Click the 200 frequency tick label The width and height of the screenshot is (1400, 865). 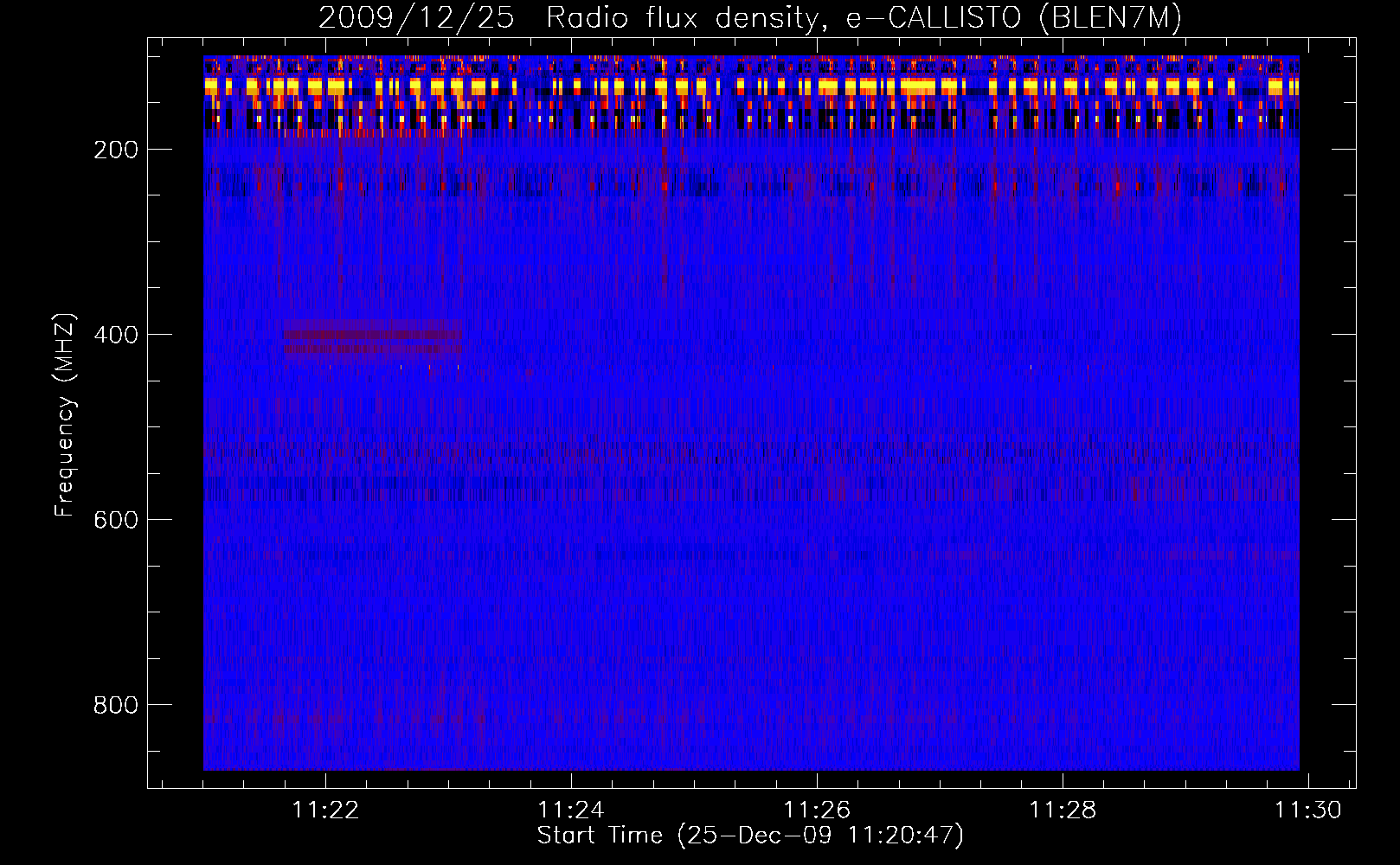(116, 150)
